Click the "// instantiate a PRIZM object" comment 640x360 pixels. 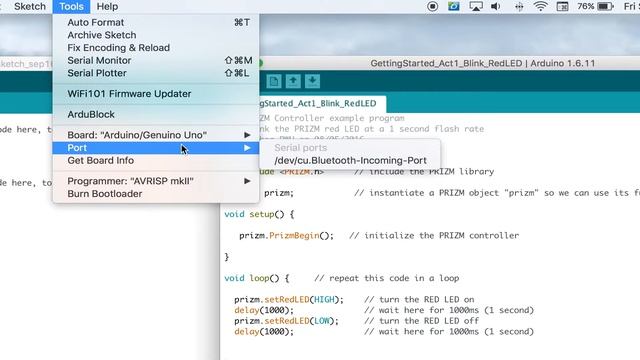497,193
